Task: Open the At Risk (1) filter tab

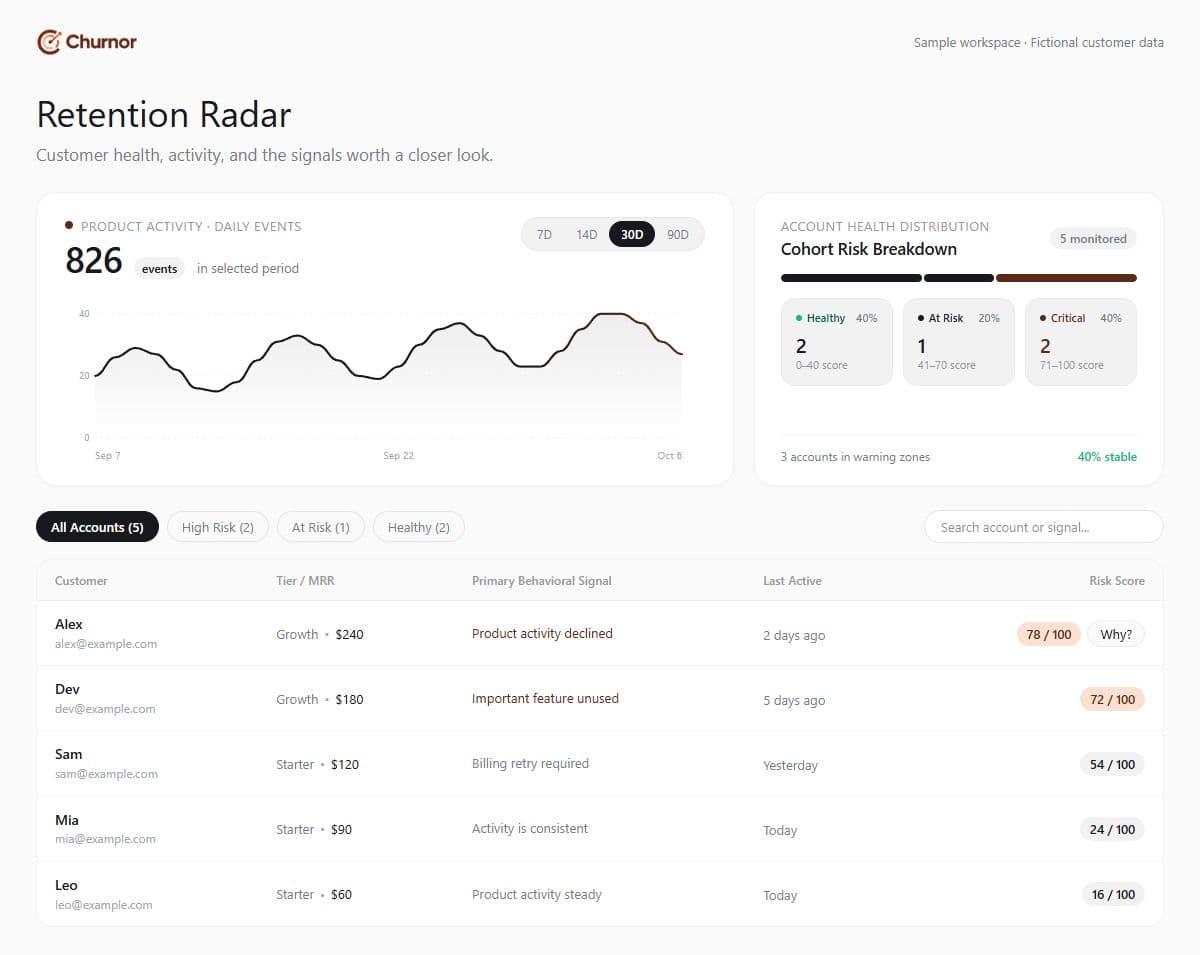Action: tap(321, 527)
